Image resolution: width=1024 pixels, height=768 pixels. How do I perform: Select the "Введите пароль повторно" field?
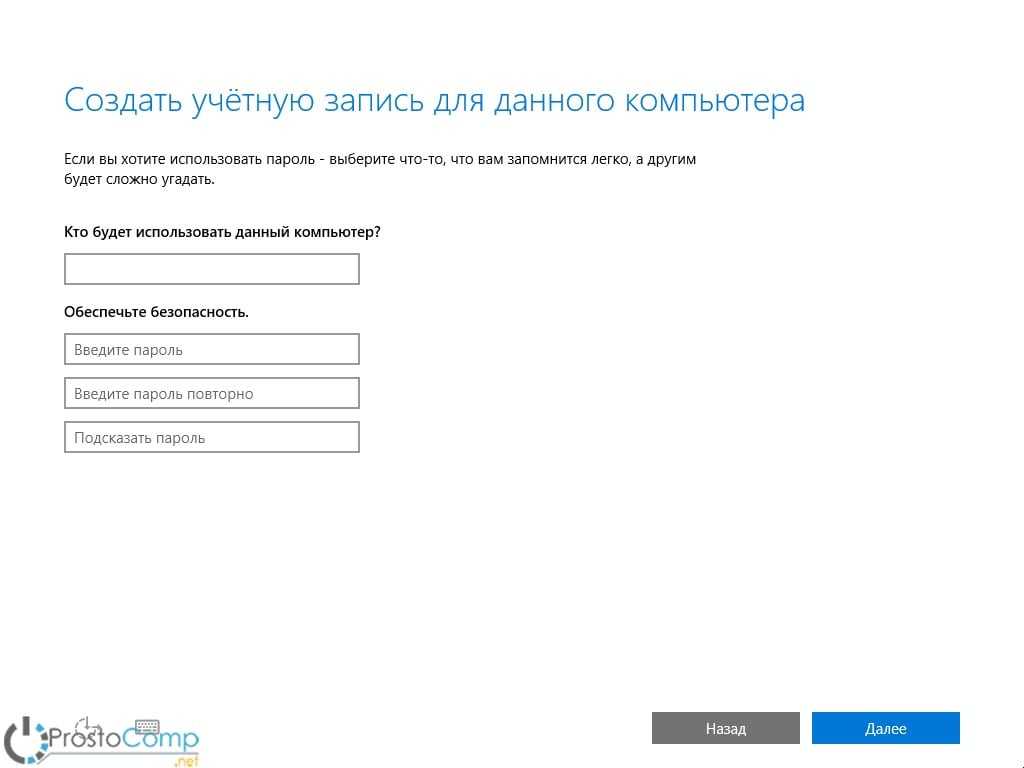(x=211, y=394)
